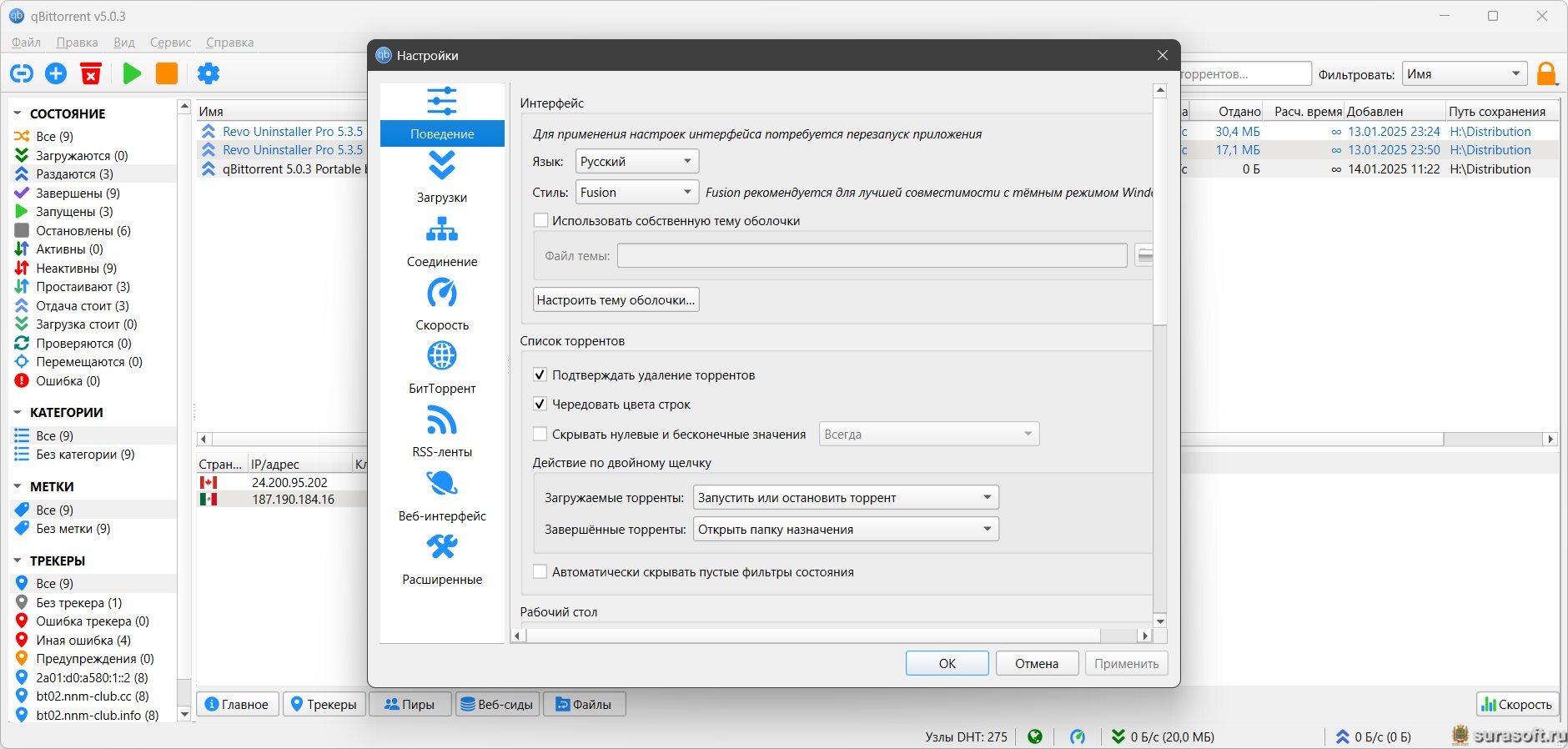This screenshot has height=749, width=1568.
Task: Enable Использовать собственную тему оболочки checkbox
Action: click(x=540, y=220)
